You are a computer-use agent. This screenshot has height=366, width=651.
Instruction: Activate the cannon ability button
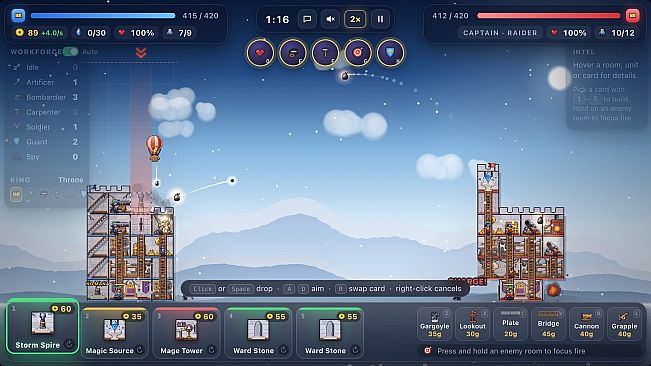tap(293, 53)
